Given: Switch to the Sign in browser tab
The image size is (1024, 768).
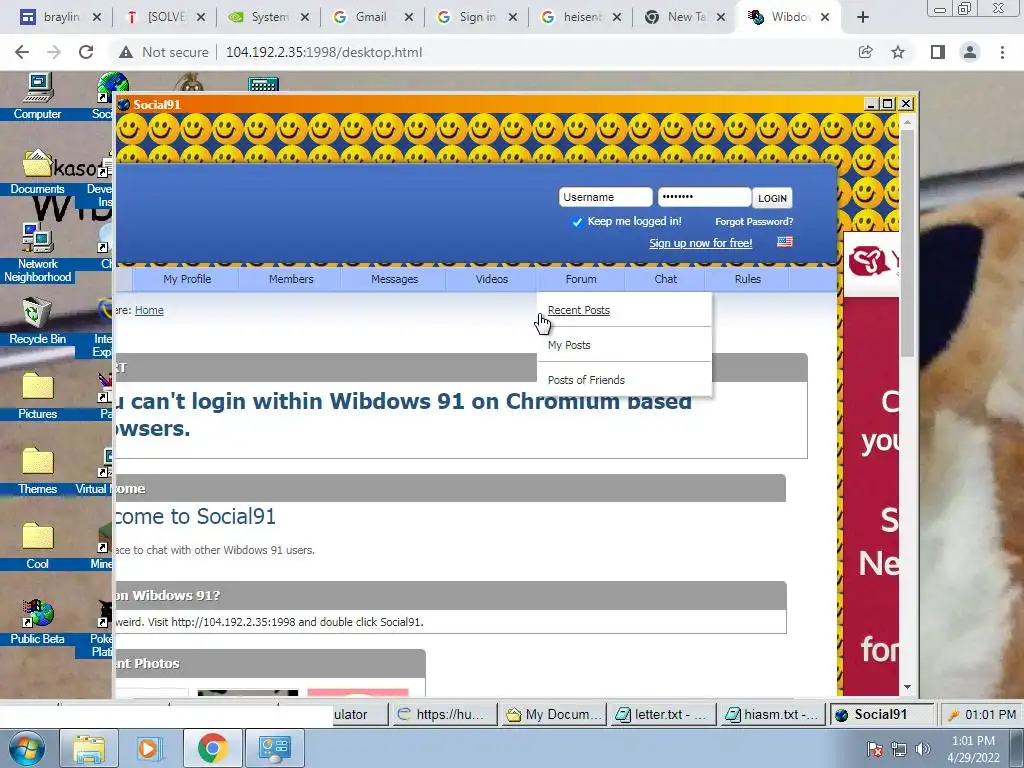Looking at the screenshot, I should tap(477, 17).
